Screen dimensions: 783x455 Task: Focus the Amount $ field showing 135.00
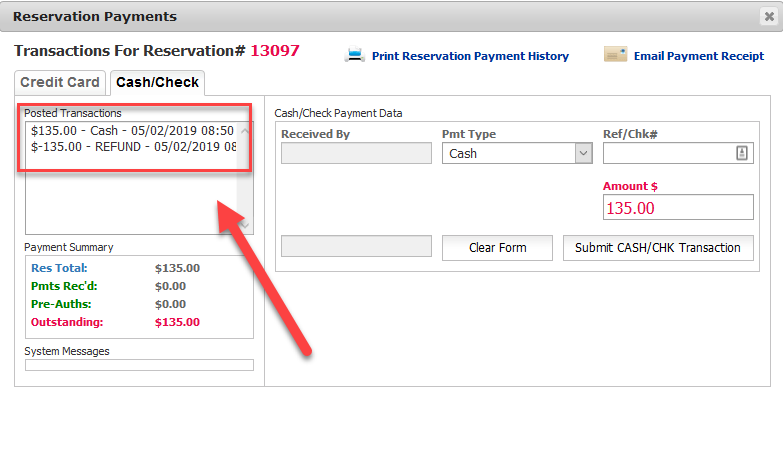pos(677,207)
